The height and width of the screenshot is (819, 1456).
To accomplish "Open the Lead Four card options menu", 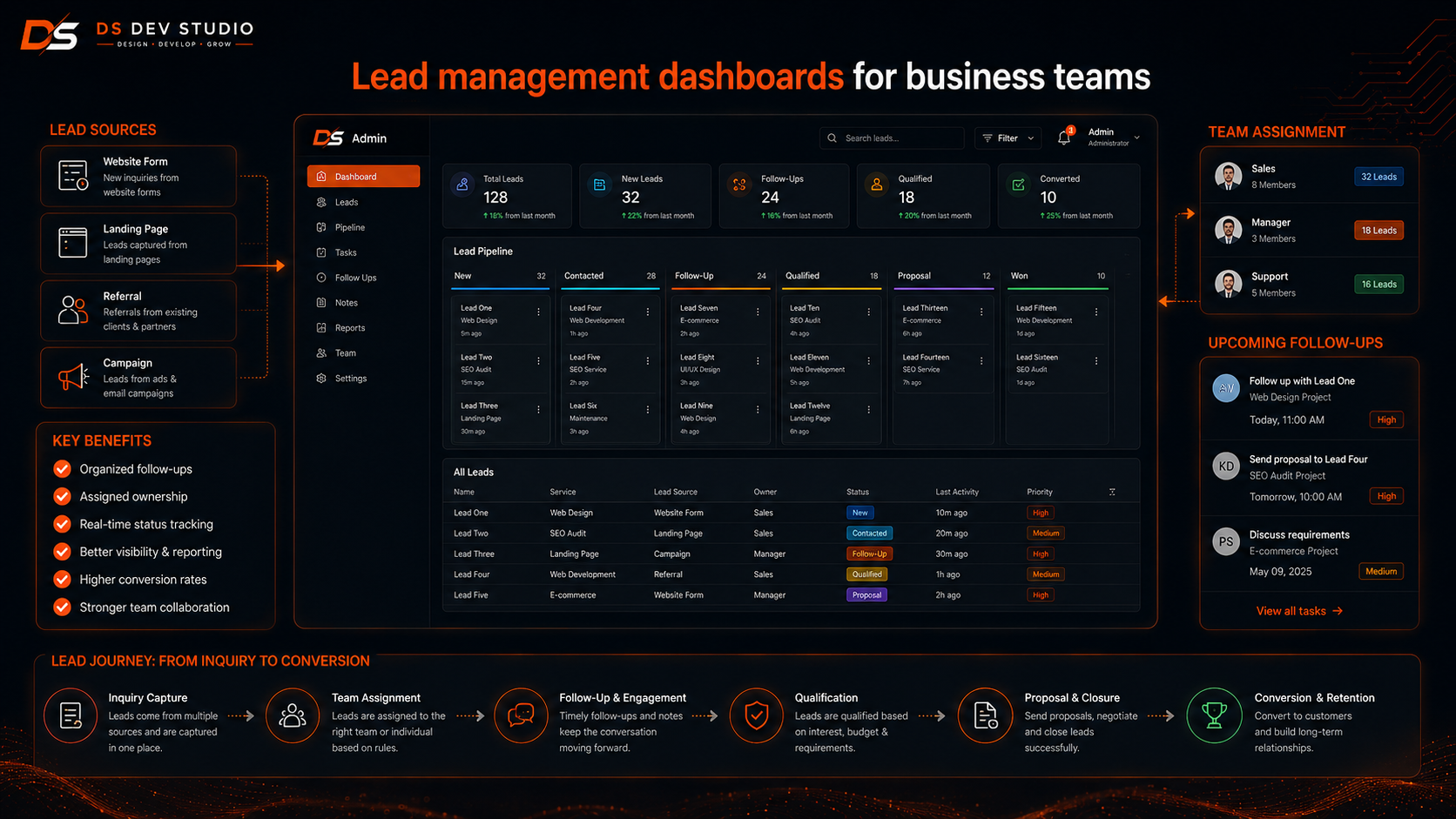I will tap(648, 312).
